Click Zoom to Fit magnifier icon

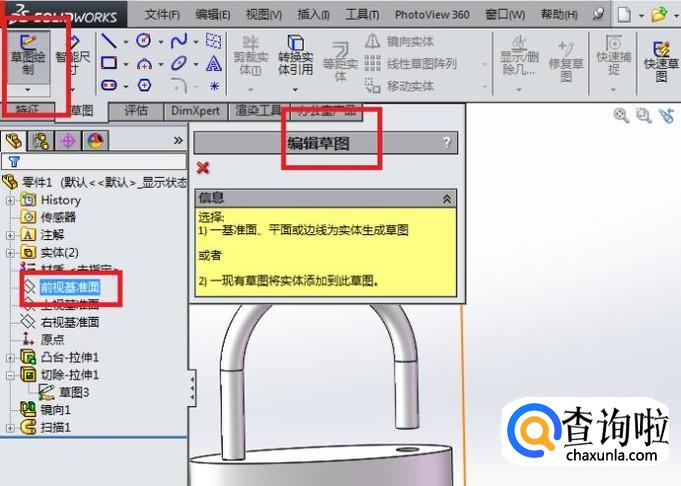[621, 116]
